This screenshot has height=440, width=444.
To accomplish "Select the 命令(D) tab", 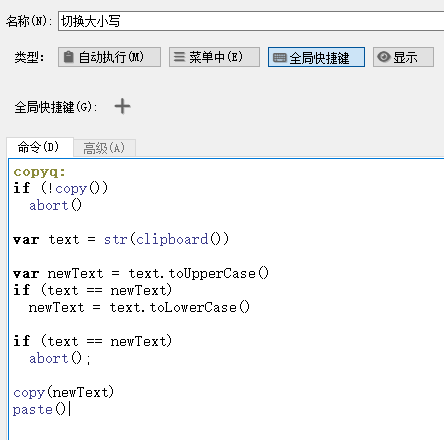I will [39, 147].
